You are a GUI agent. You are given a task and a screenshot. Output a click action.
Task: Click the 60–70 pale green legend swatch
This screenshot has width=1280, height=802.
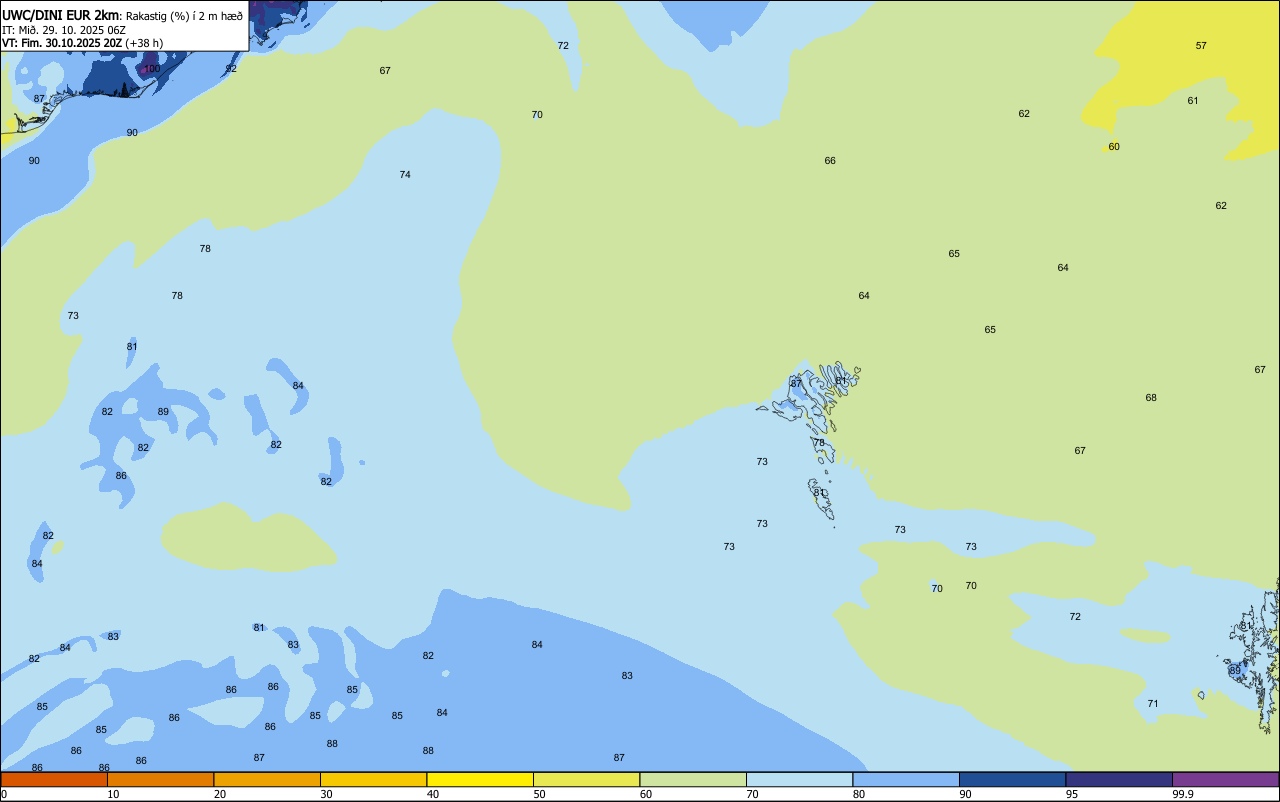click(693, 779)
